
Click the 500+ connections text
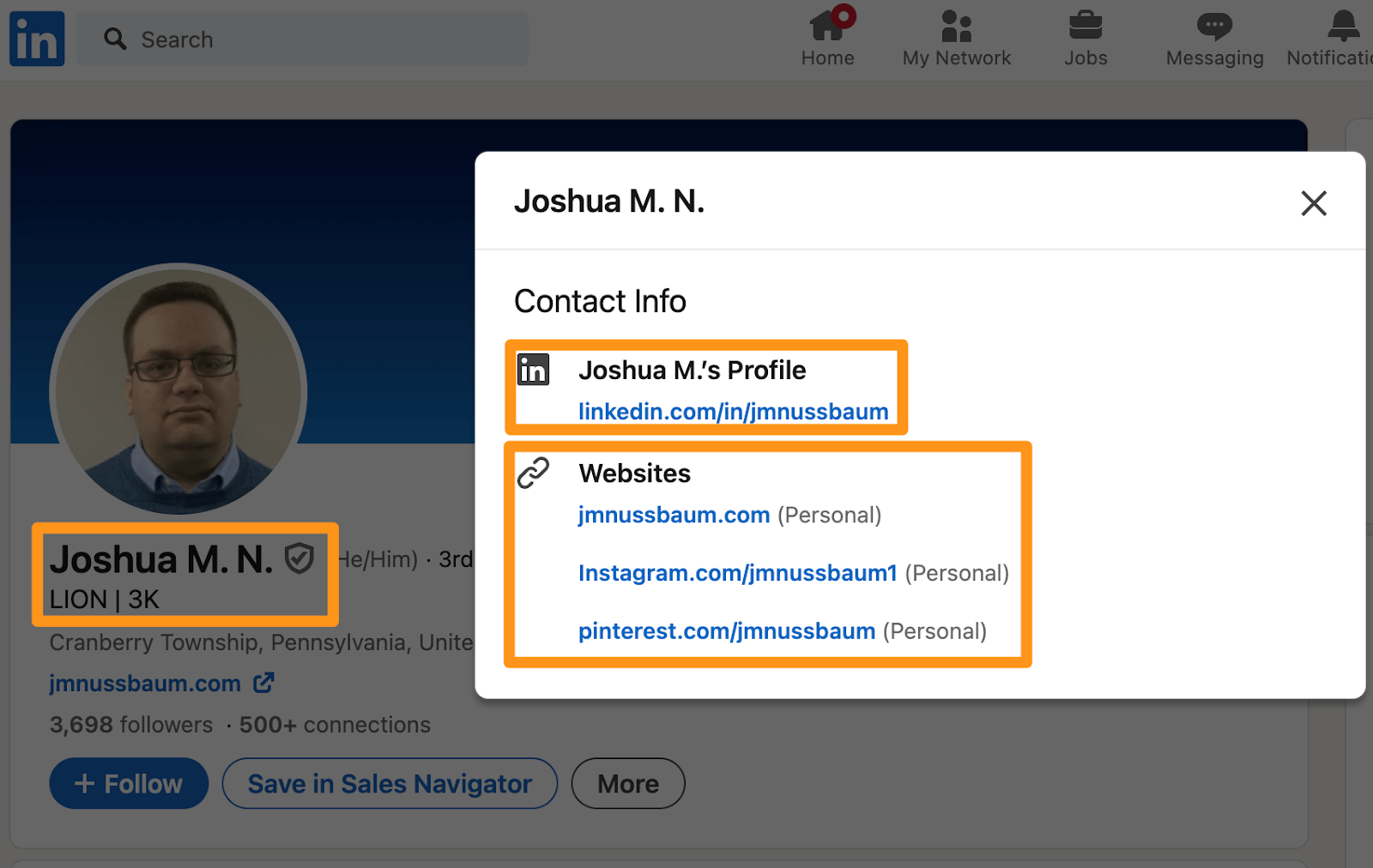(335, 725)
